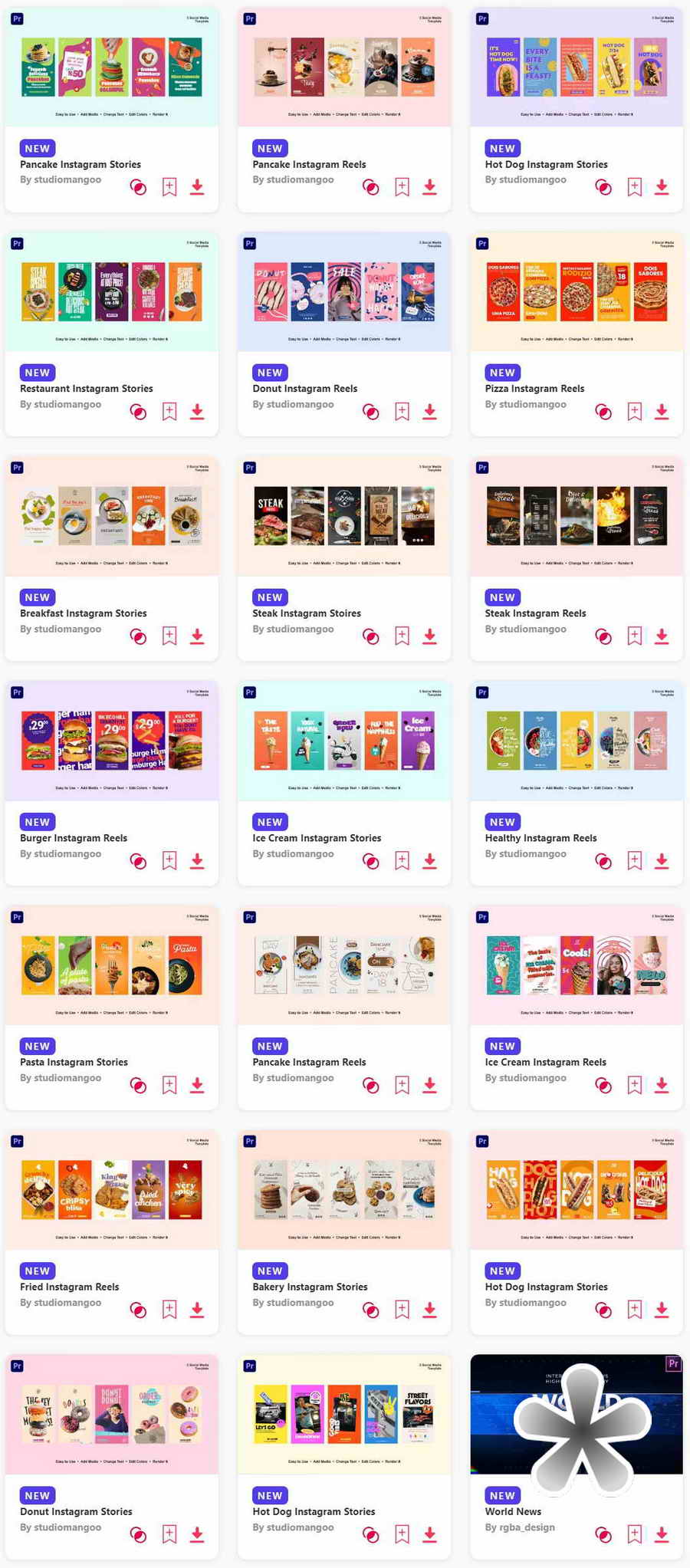Download the World News template
The width and height of the screenshot is (690, 1568).
click(662, 1535)
